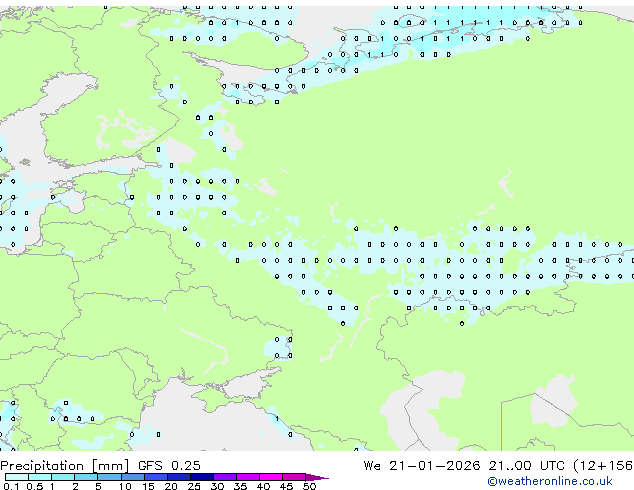Click the '0.1' legend scale label
The image size is (634, 490).
click(x=11, y=486)
